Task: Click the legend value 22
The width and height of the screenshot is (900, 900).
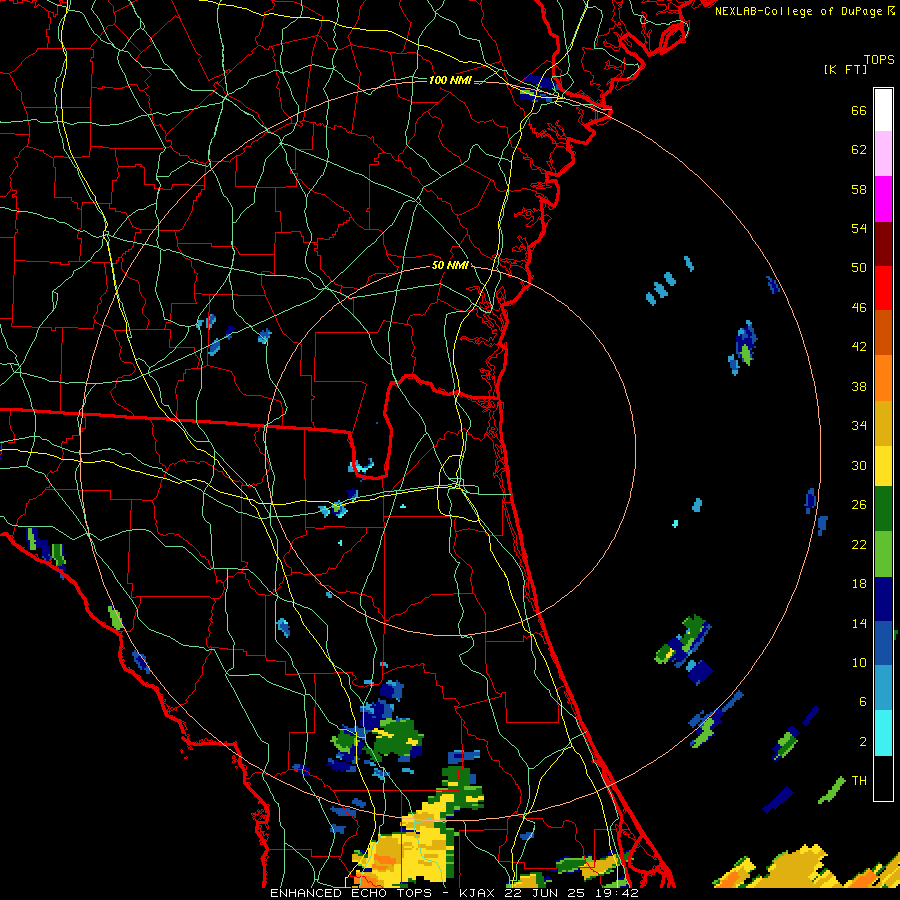Action: (859, 544)
